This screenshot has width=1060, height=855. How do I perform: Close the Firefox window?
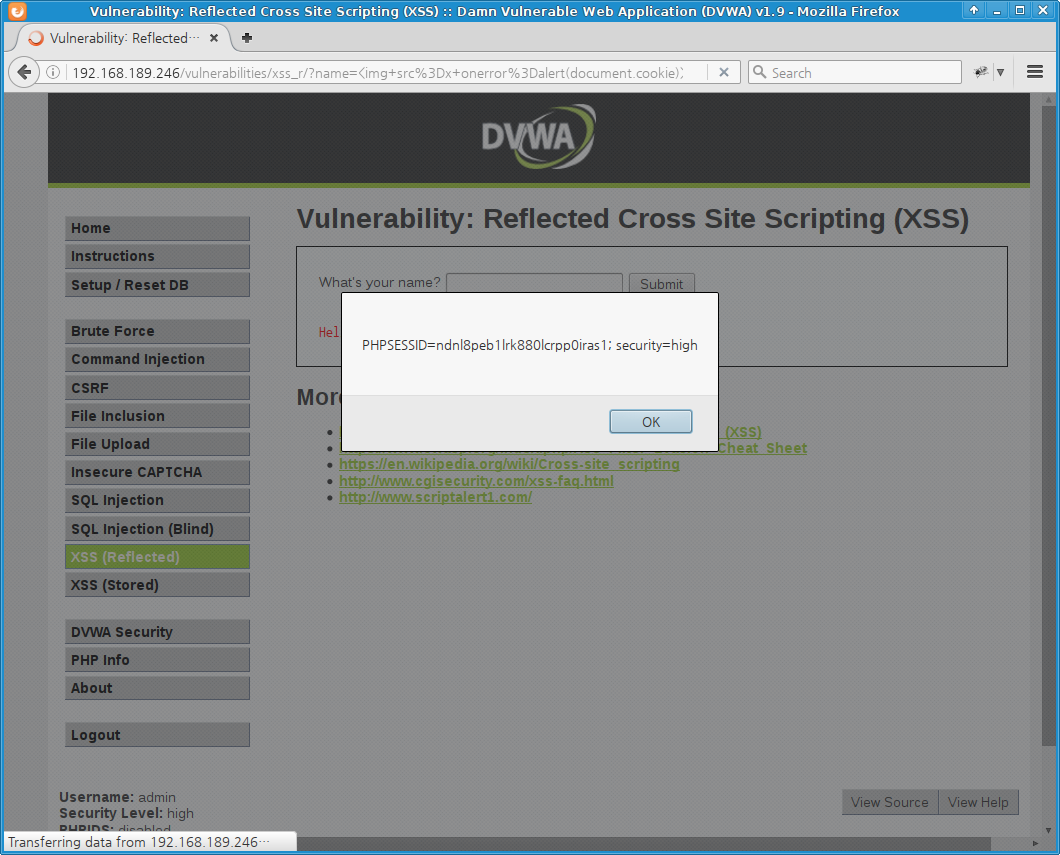[x=1043, y=10]
